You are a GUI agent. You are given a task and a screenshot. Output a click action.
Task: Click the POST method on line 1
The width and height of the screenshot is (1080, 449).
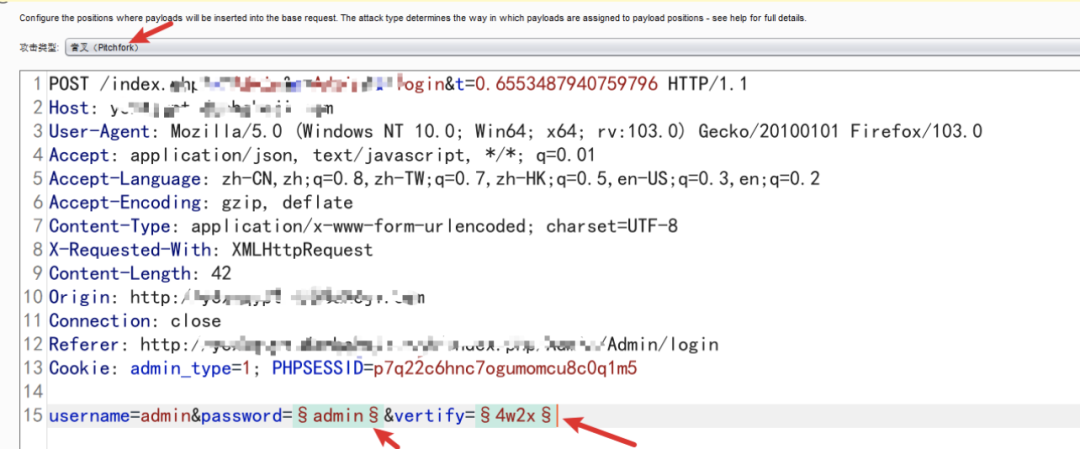(x=69, y=85)
